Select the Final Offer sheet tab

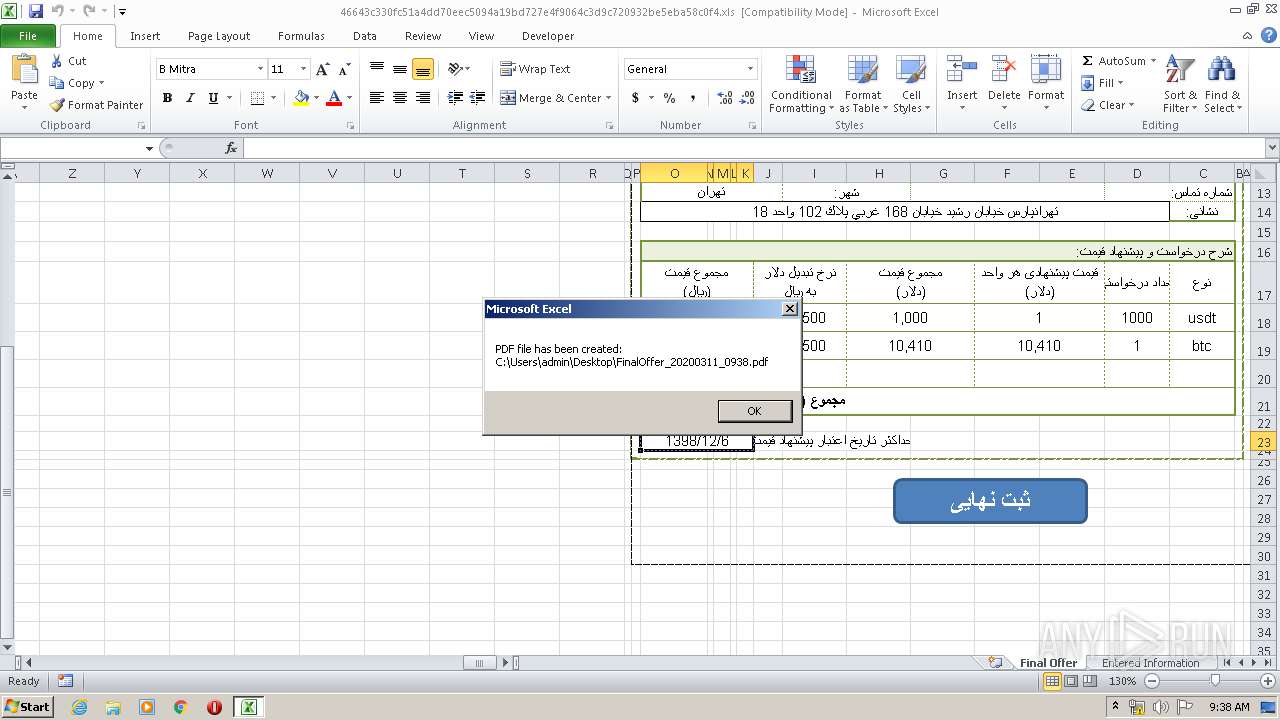coord(1048,663)
